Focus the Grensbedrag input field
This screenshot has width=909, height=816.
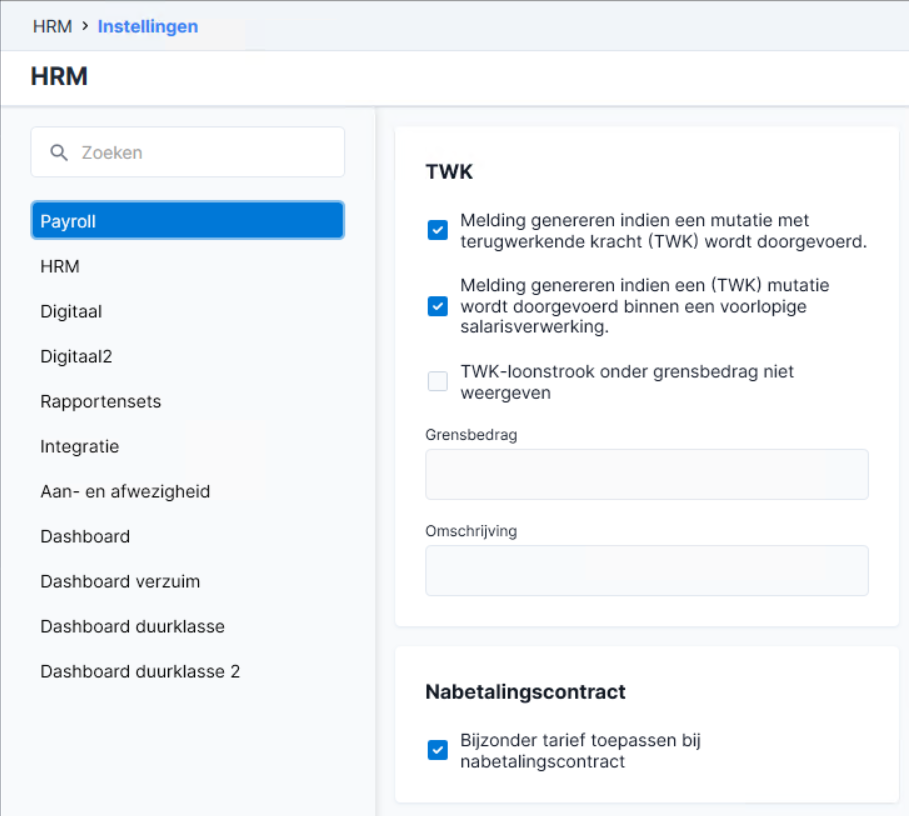point(647,474)
